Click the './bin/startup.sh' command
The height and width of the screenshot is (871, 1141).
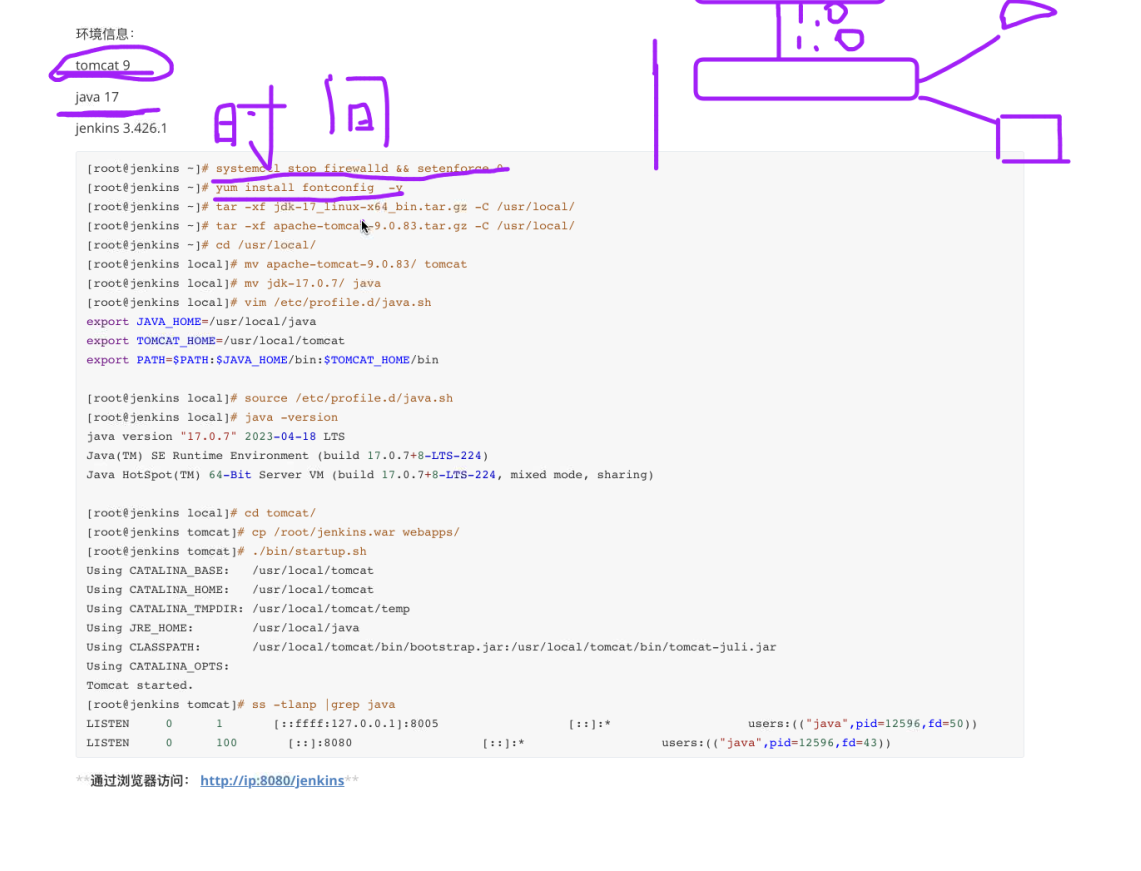click(309, 551)
